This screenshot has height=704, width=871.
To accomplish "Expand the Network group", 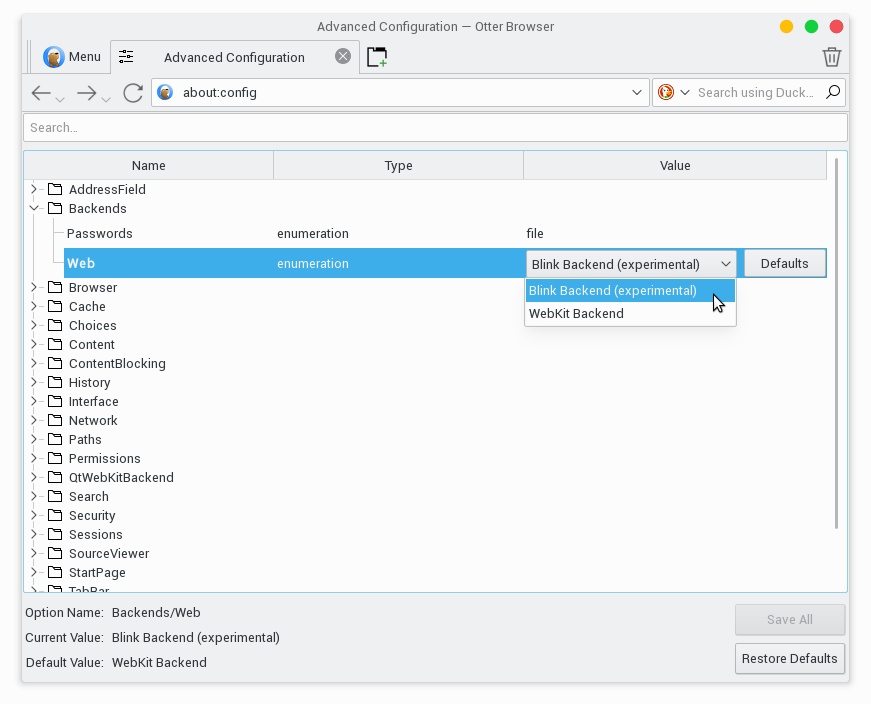I will (x=33, y=420).
